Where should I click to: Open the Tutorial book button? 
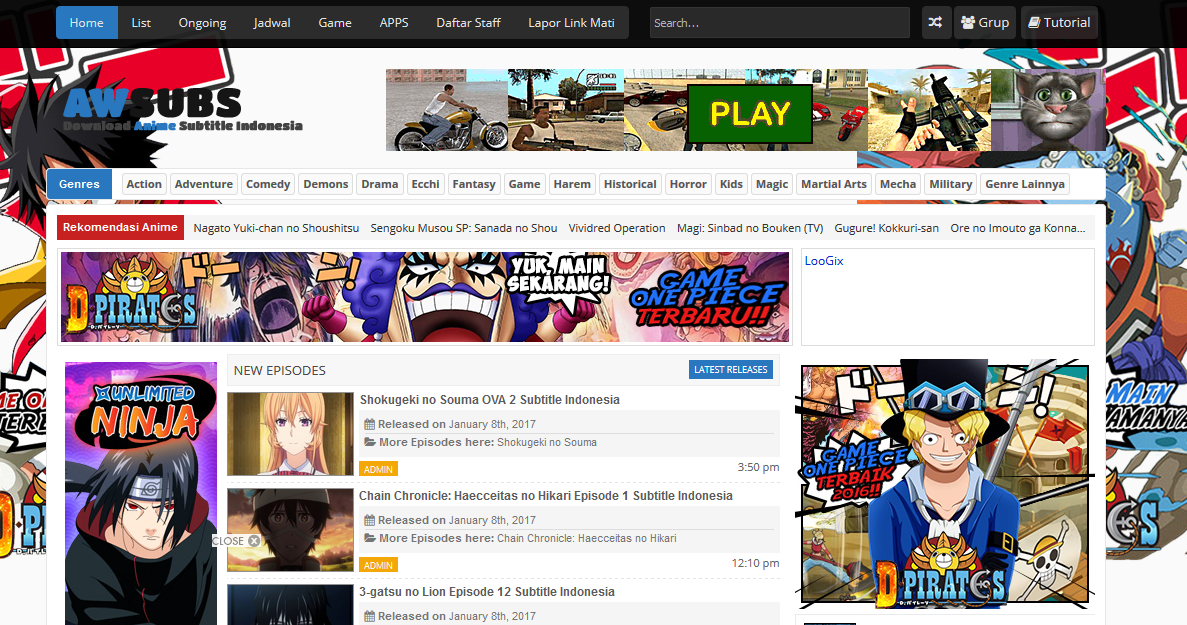[1059, 23]
